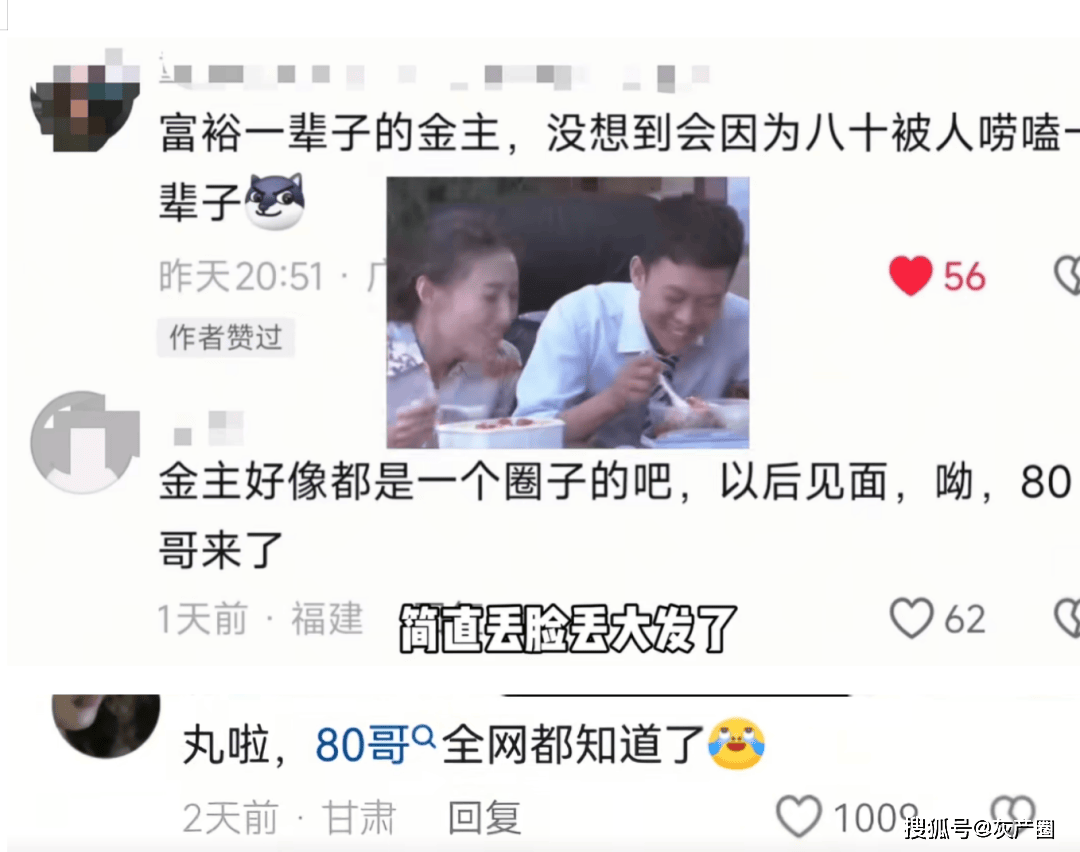Tap 回复 to reply to the comment

(x=484, y=818)
